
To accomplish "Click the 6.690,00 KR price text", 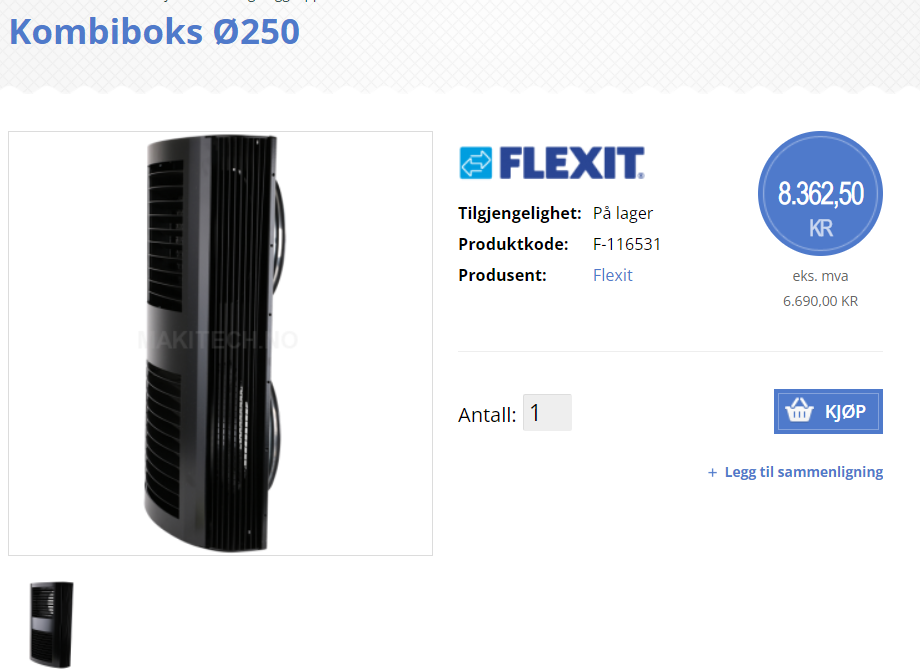I will point(820,301).
